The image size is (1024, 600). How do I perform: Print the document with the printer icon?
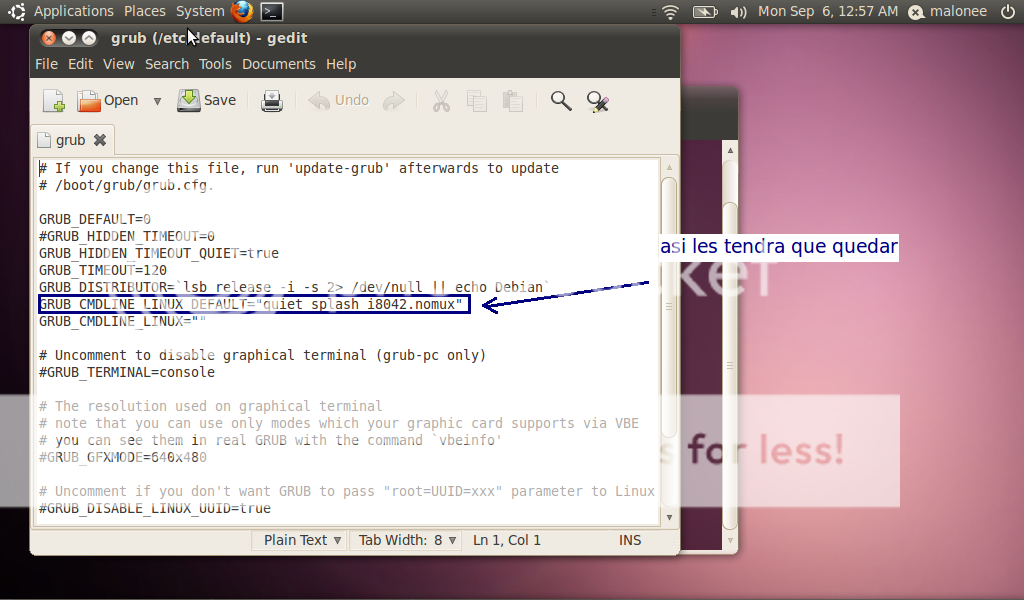tap(272, 101)
